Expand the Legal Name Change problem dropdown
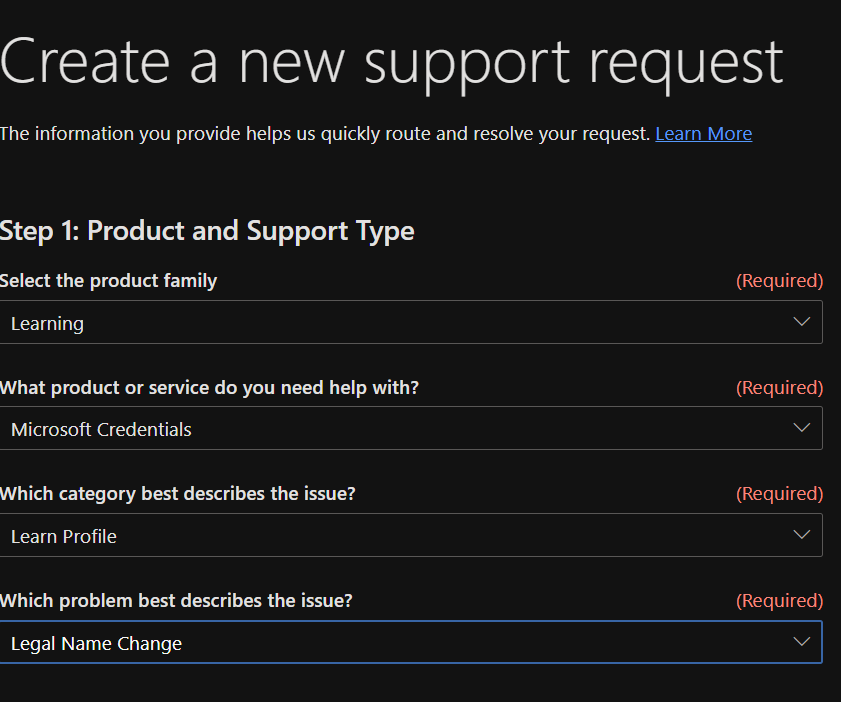Image resolution: width=841 pixels, height=702 pixels. tap(400, 643)
